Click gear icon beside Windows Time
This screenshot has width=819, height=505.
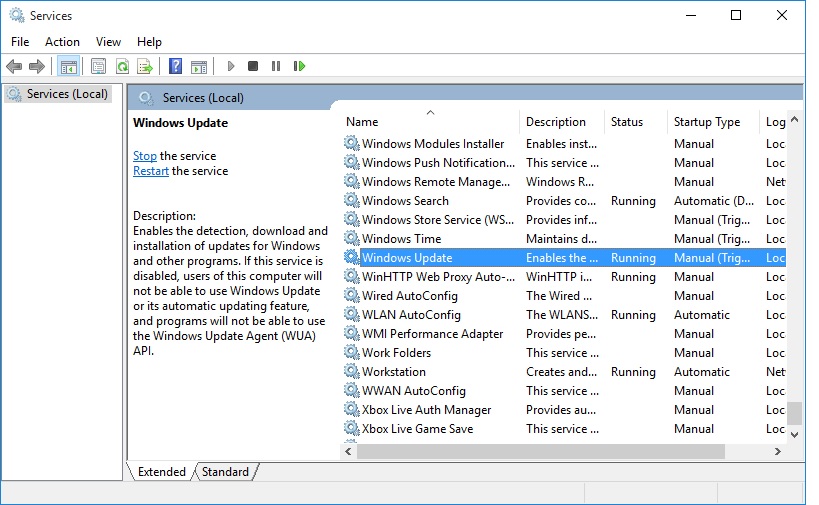pos(352,238)
